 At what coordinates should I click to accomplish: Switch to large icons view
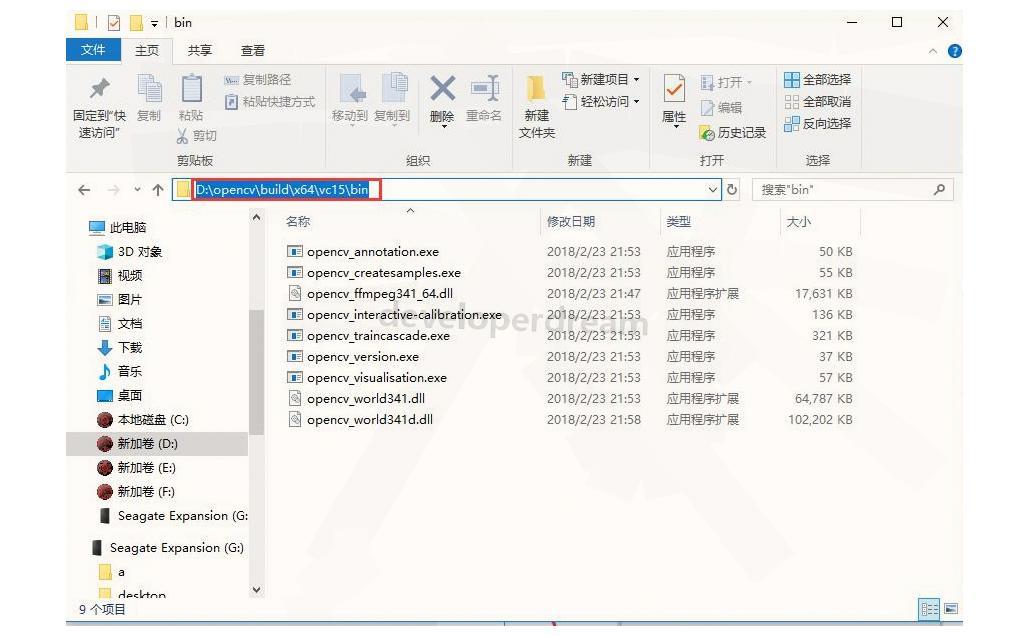951,609
